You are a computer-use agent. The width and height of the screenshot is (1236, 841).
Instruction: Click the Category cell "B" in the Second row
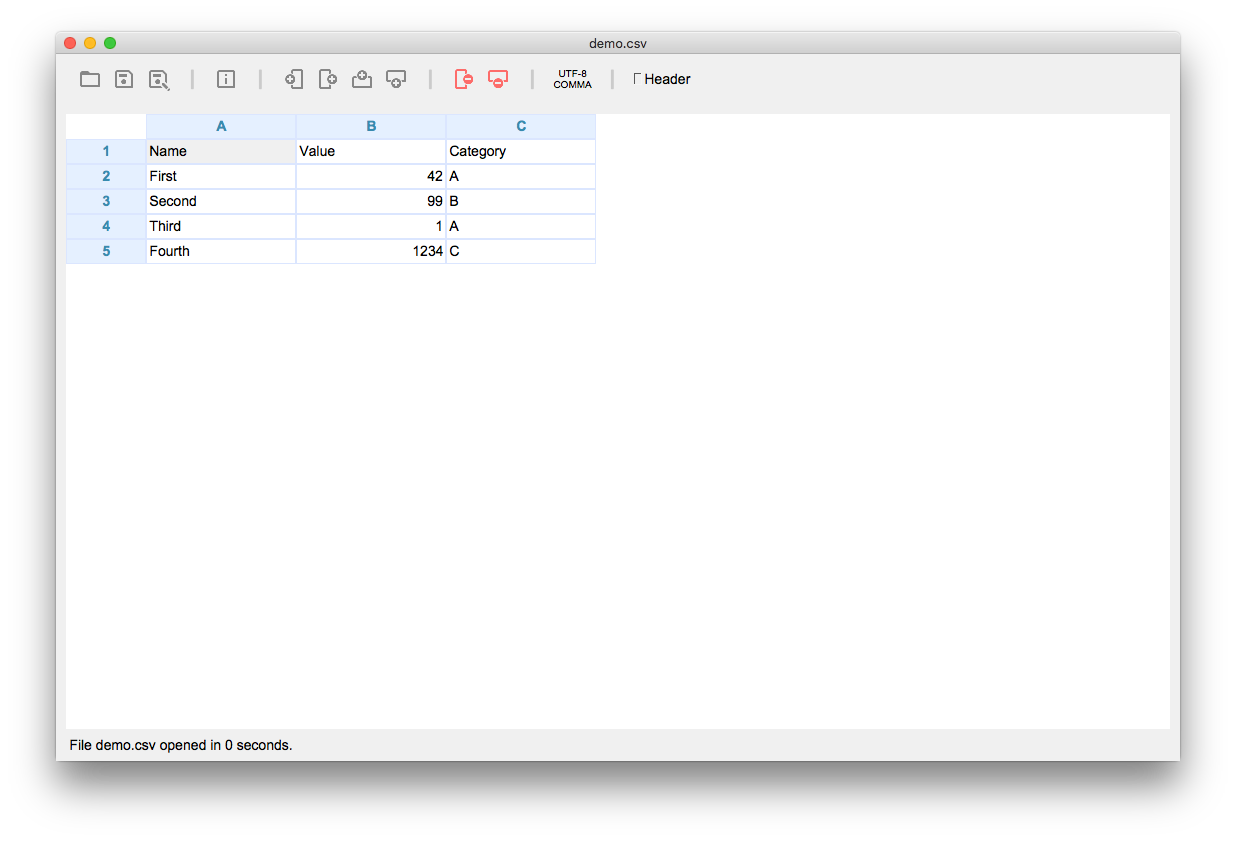(x=521, y=201)
